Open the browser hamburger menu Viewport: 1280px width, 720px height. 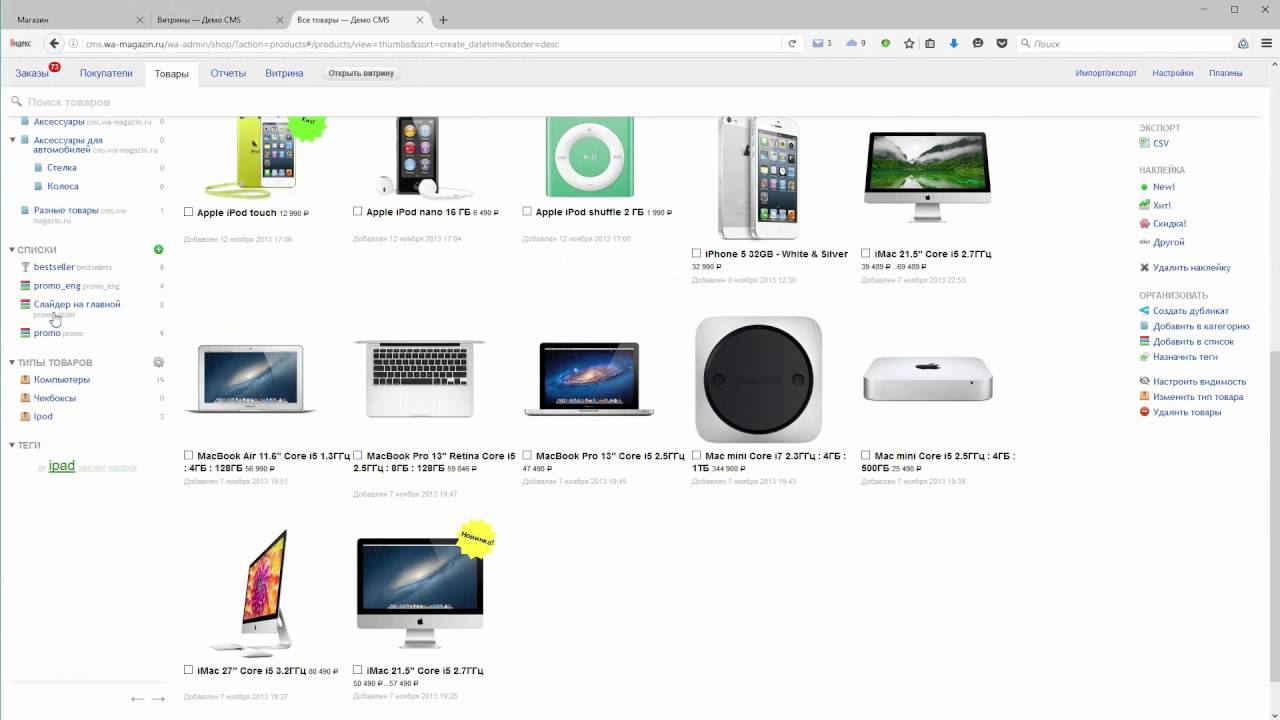tap(1265, 43)
